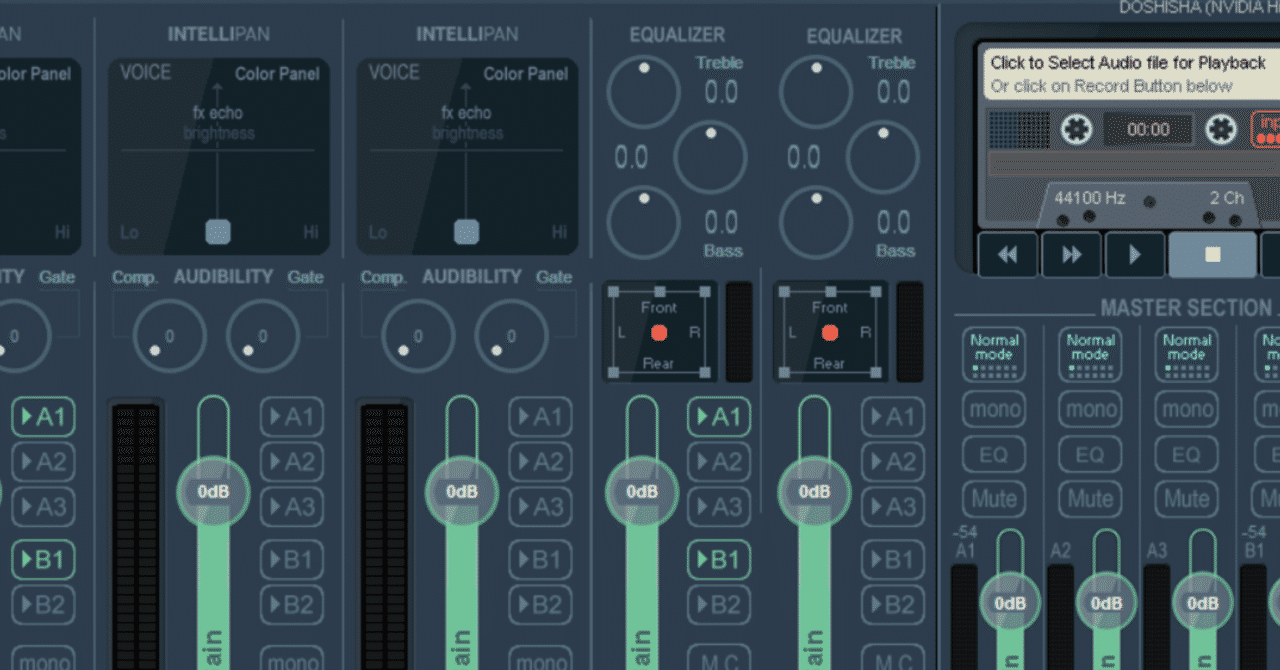The image size is (1280, 670).
Task: Disable the active B1 on left EQUALIZER strip
Action: pos(719,560)
